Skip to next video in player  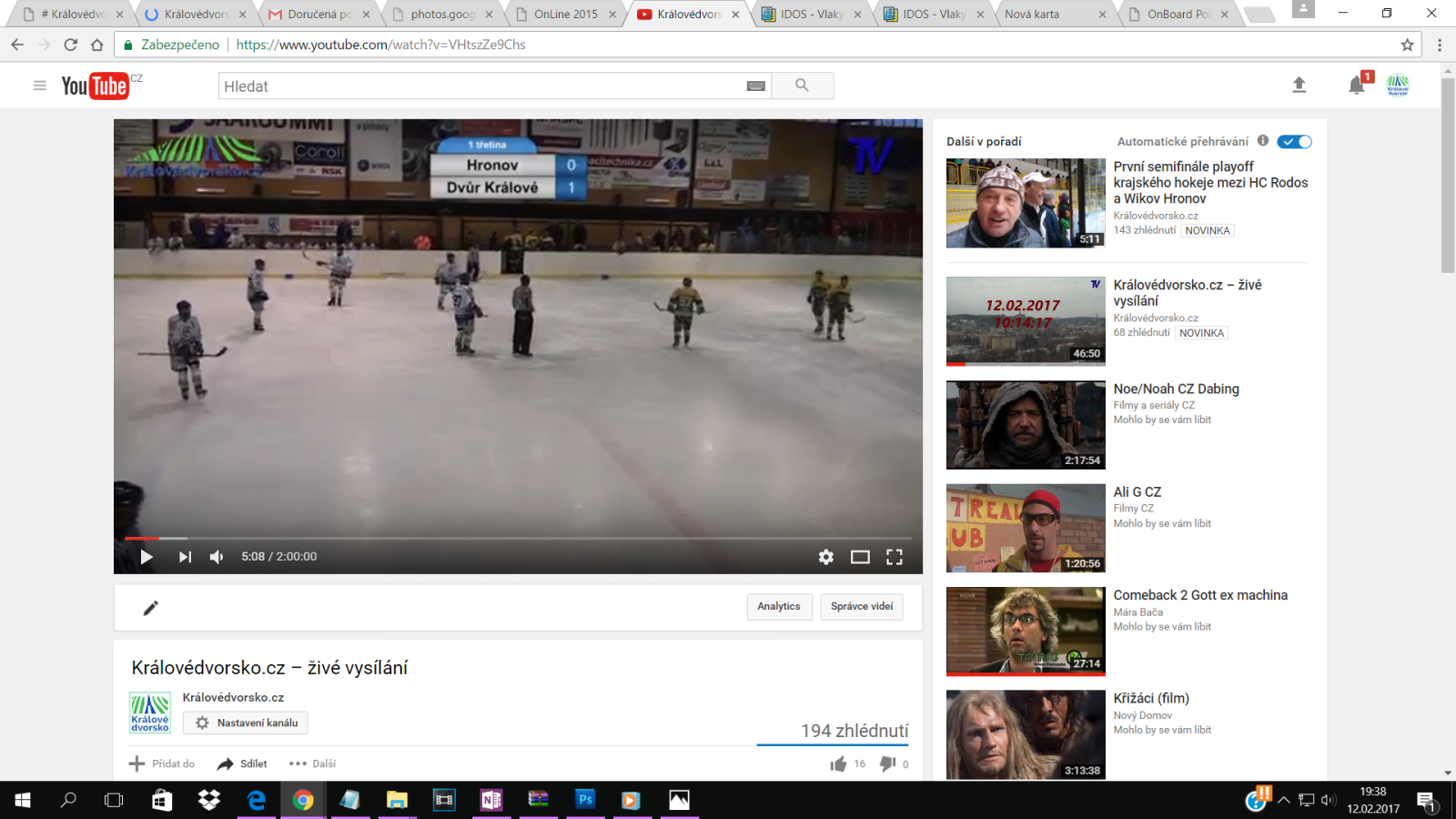pos(185,557)
